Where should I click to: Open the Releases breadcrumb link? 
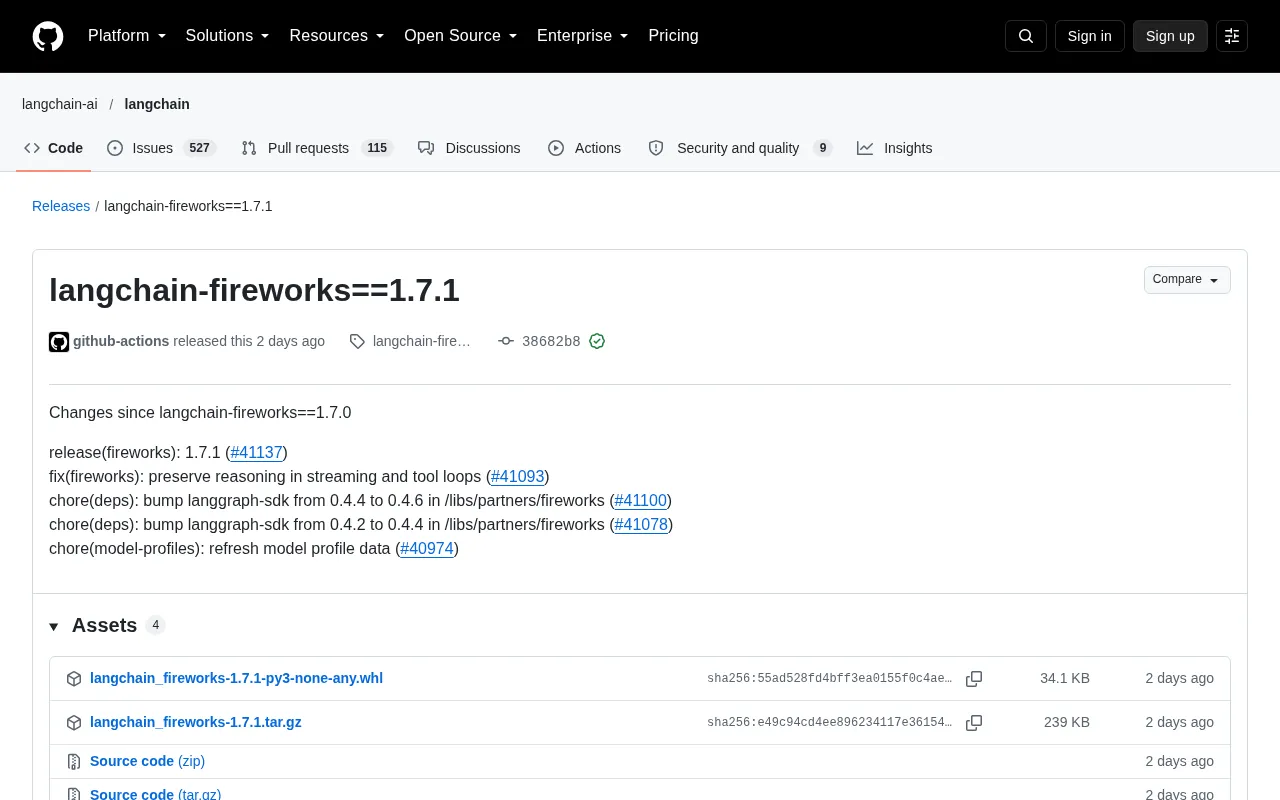pos(61,206)
